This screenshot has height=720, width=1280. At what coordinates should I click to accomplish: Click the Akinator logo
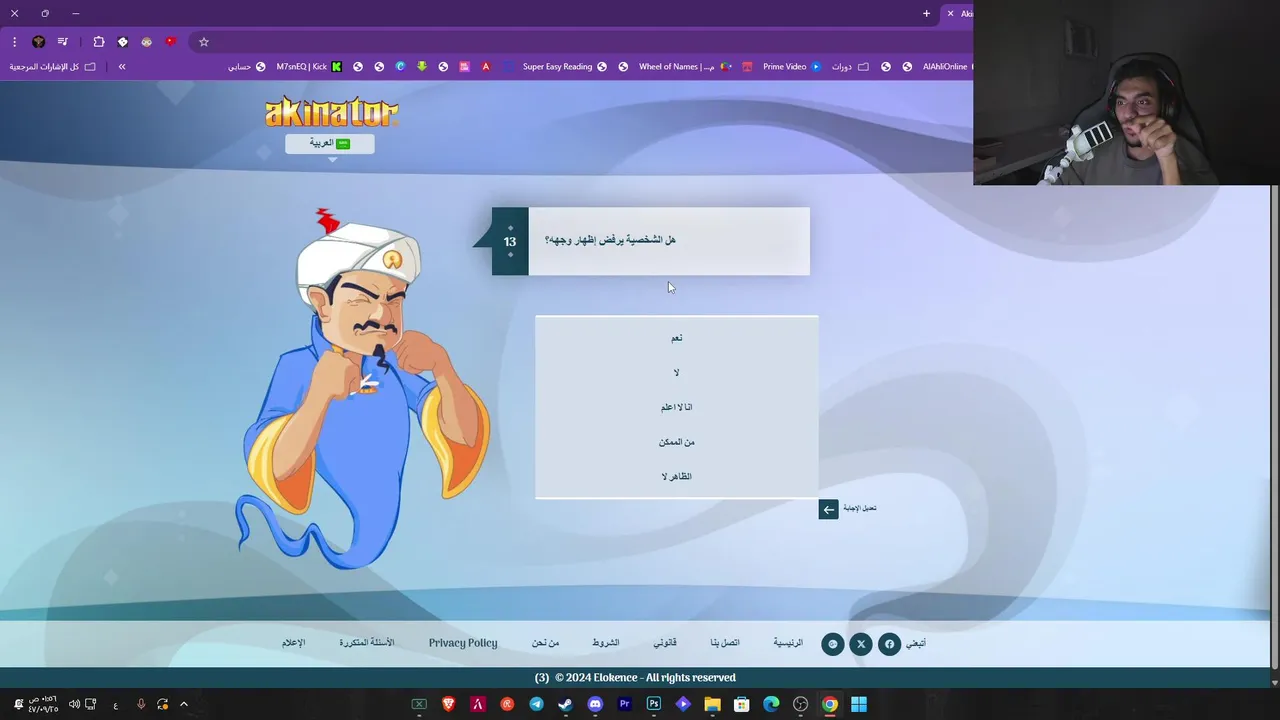(332, 111)
